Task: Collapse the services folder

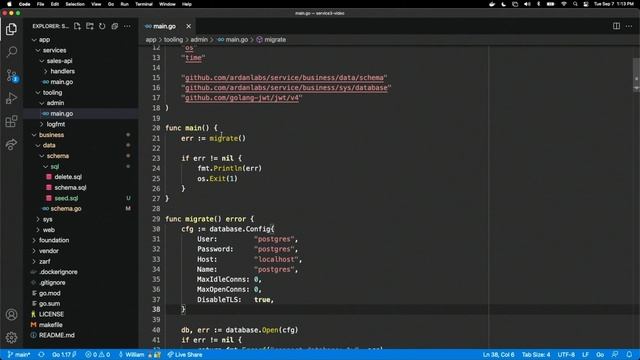Action: pos(54,50)
